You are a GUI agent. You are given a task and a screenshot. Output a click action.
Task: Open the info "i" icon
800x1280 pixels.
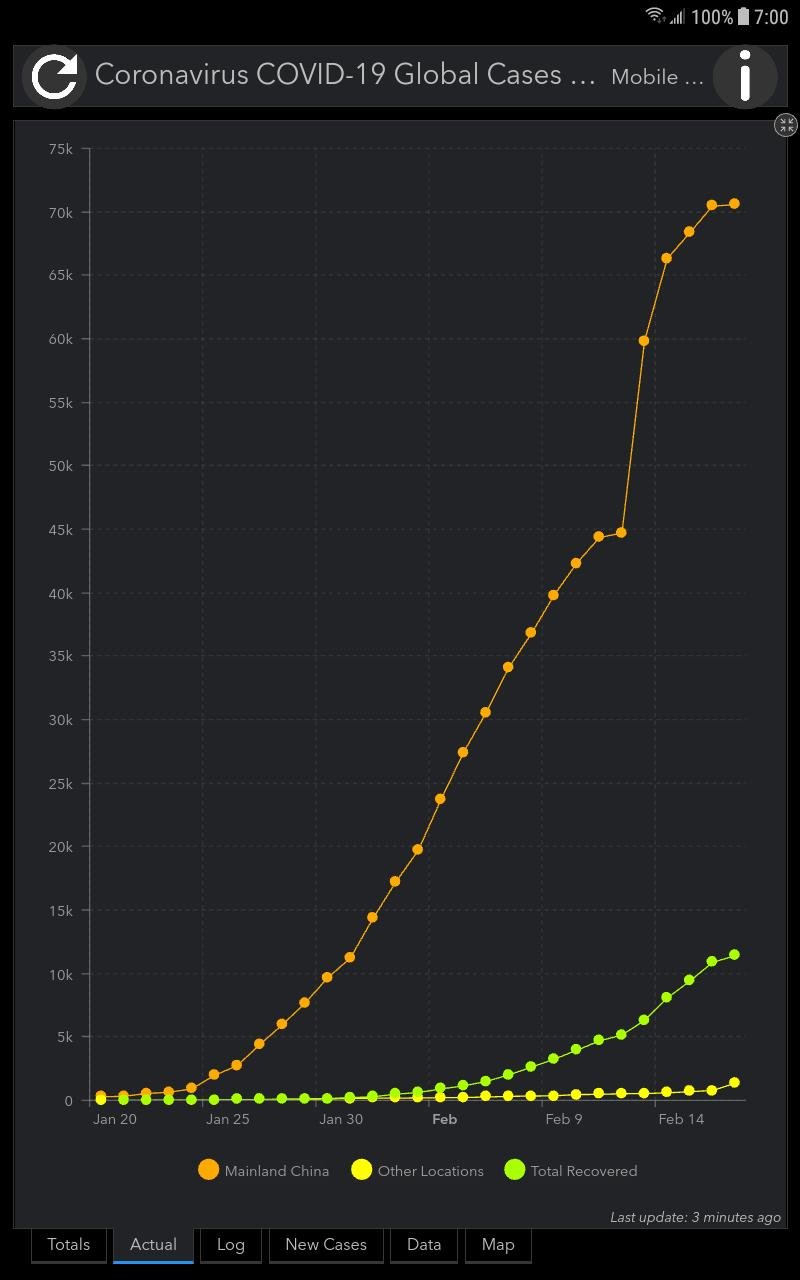(x=745, y=77)
